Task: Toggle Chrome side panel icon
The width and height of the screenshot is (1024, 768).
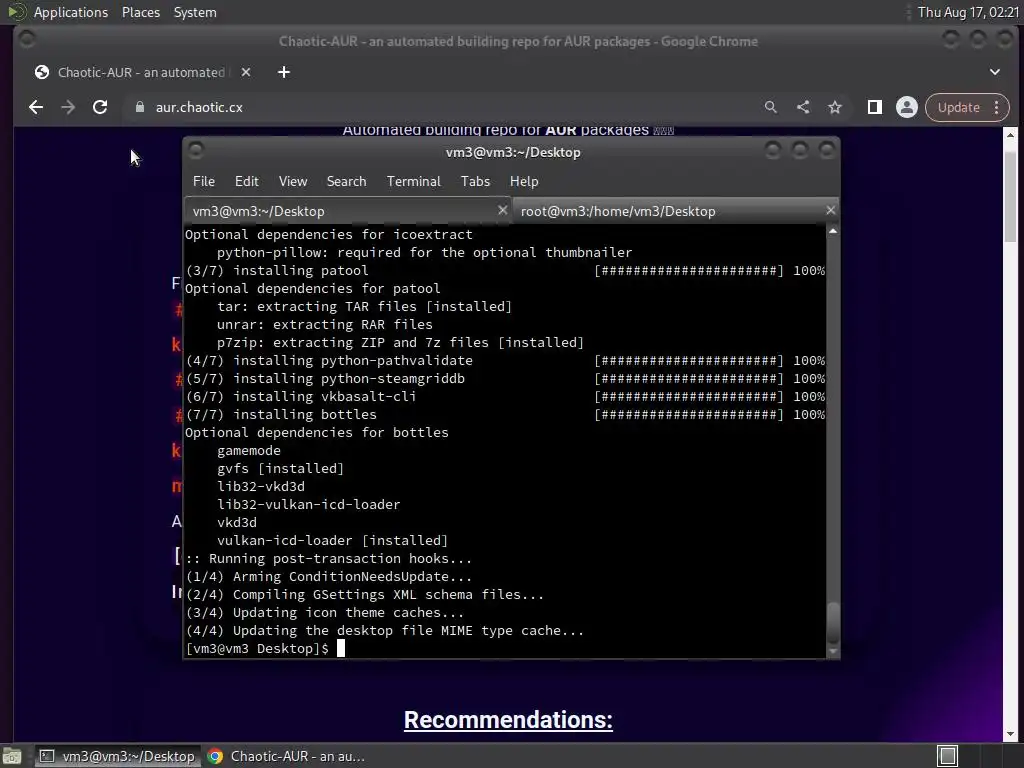Action: pos(874,107)
